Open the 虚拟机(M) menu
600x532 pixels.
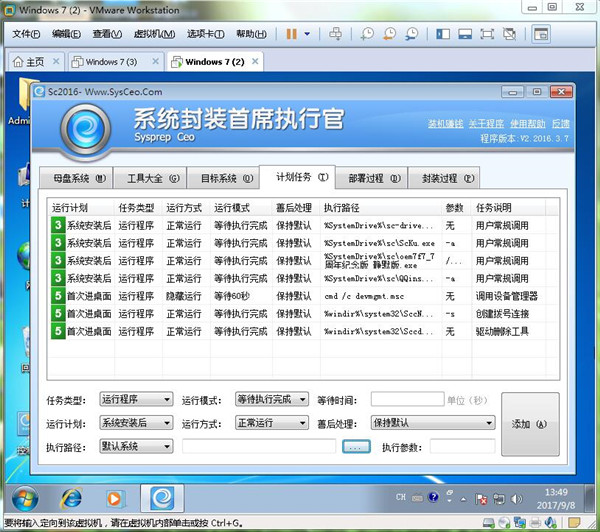(x=154, y=34)
